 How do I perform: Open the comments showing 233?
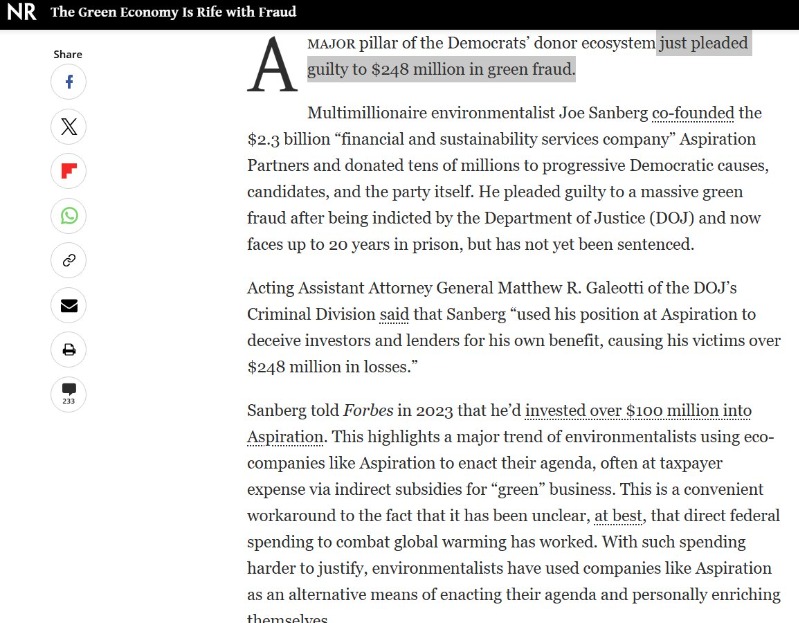69,393
